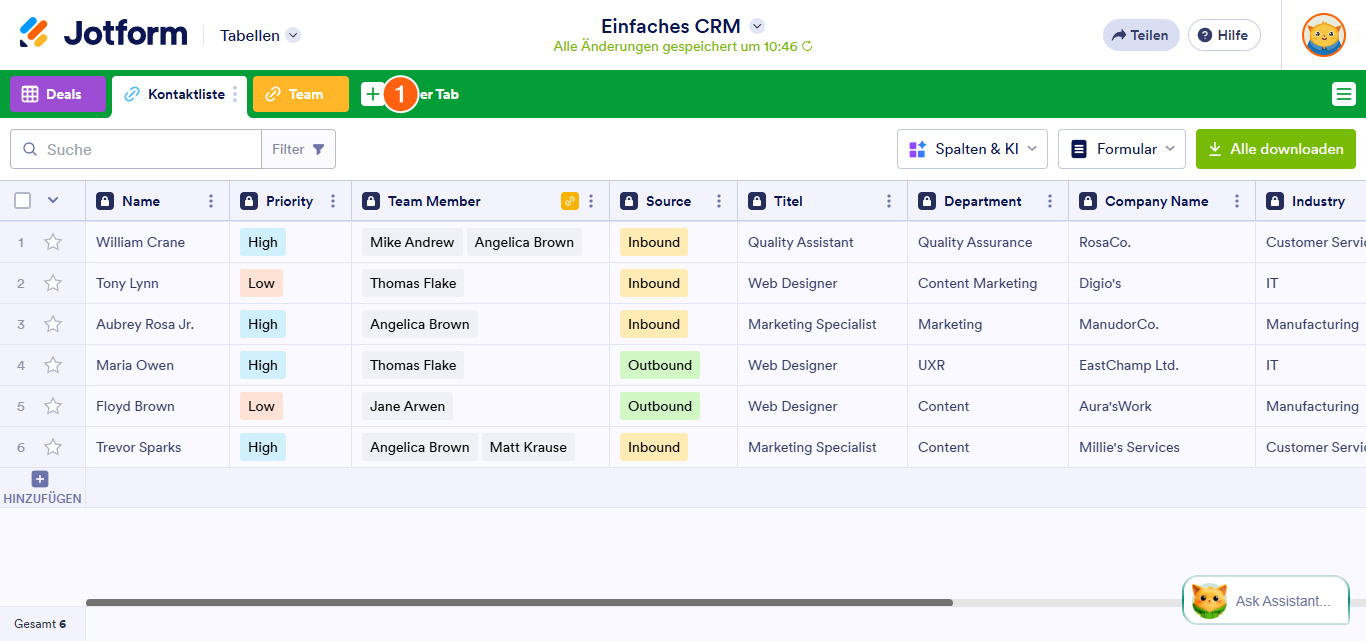The image size is (1366, 641).
Task: Open the hamburger menu at right of tab bar
Action: click(1343, 94)
